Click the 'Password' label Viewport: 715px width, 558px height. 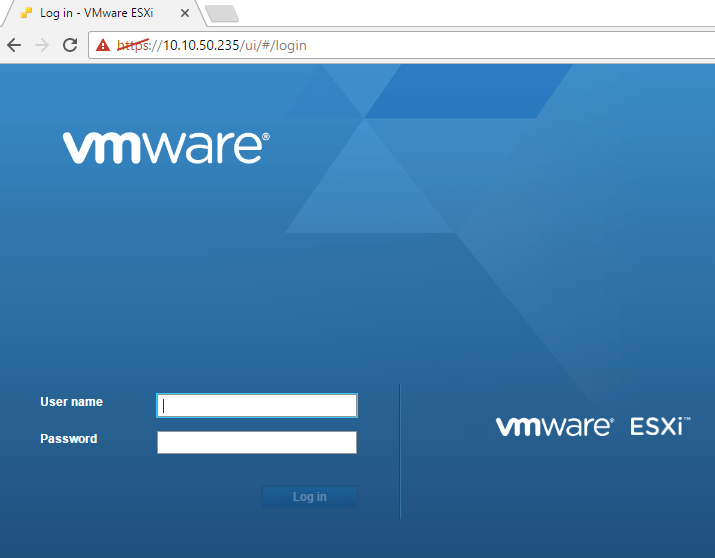(x=69, y=439)
